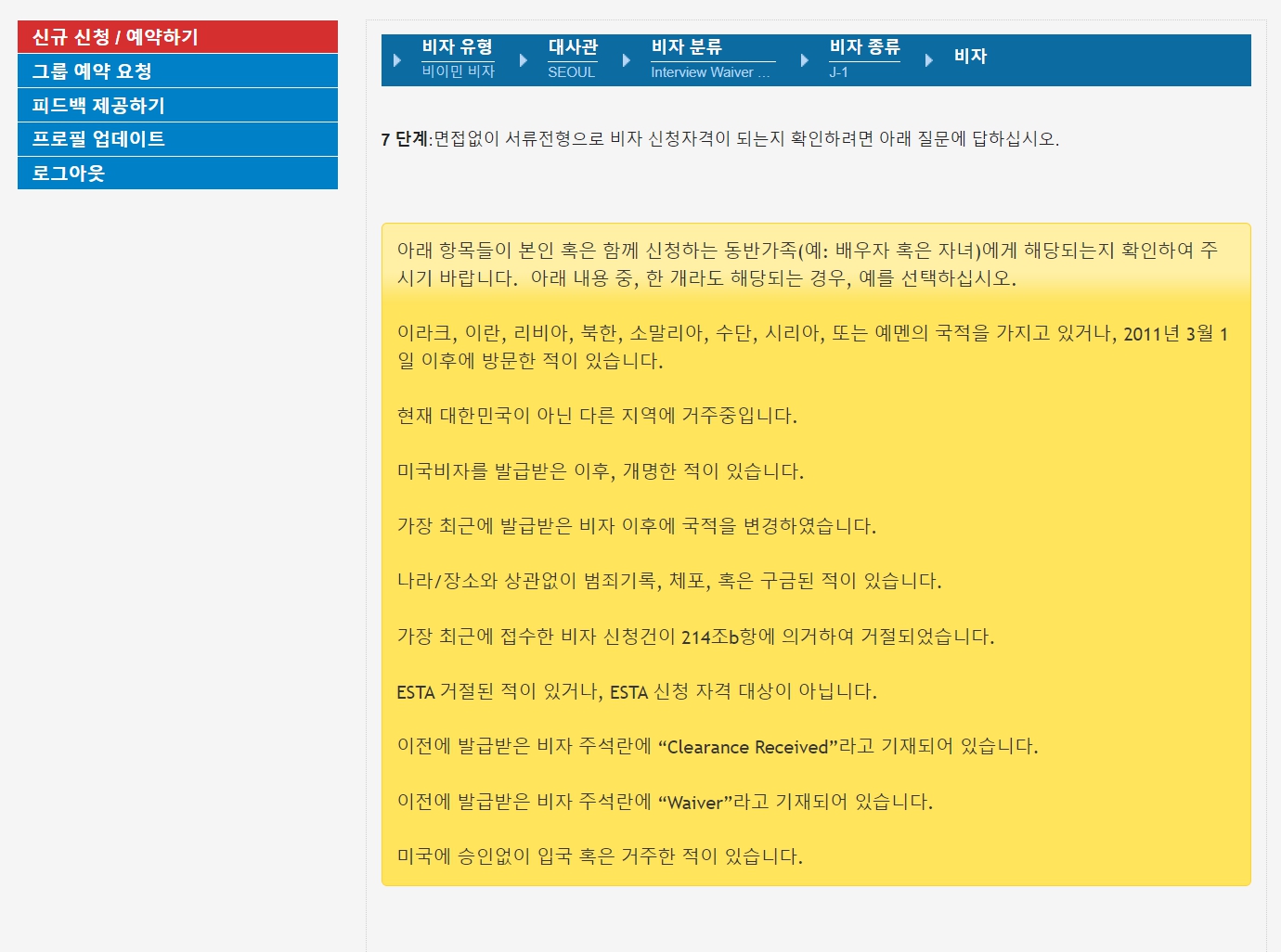Open 비자 분류 breadcrumb step
This screenshot has height=952, width=1281.
pyautogui.click(x=686, y=47)
